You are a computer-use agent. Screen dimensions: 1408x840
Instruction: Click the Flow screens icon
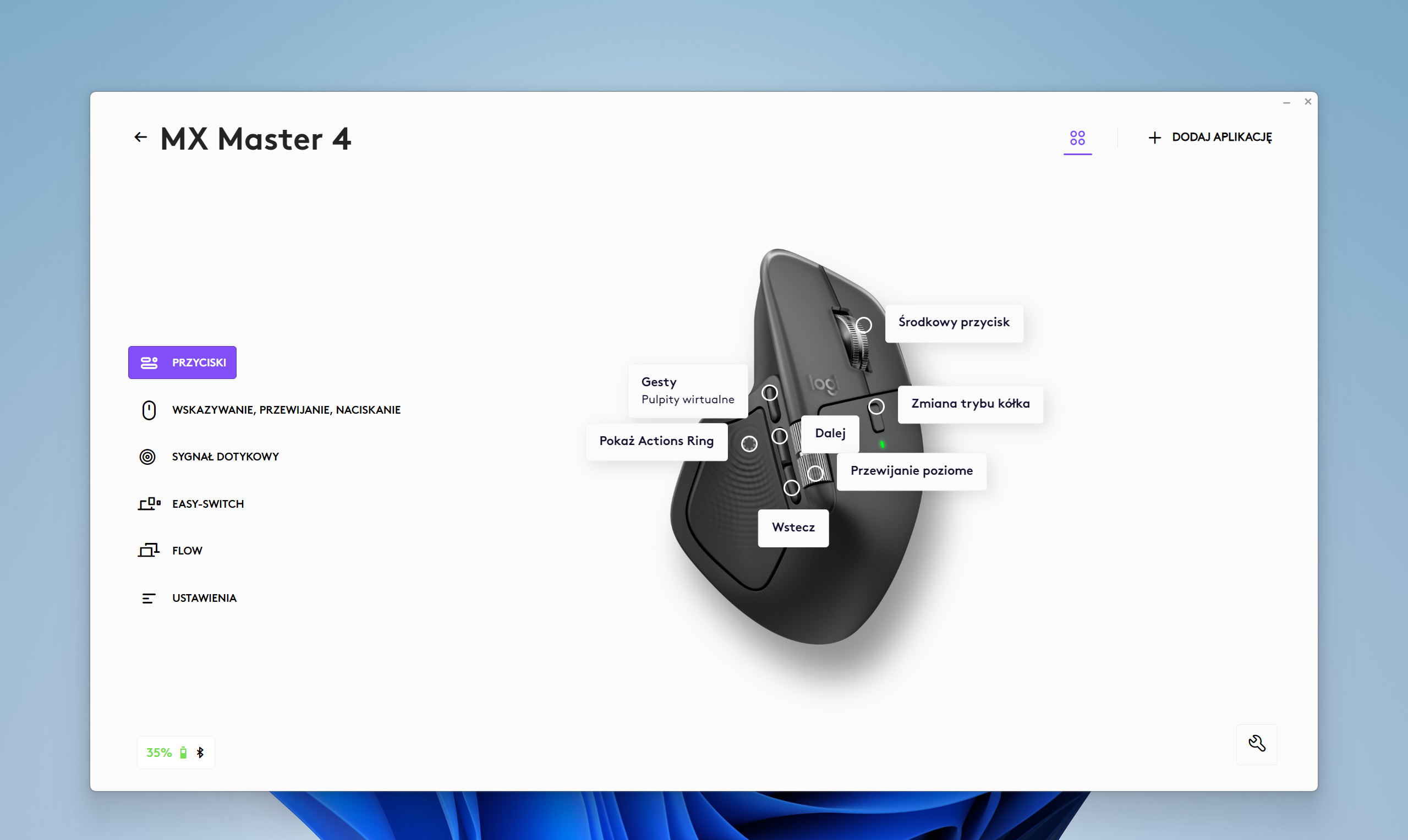pyautogui.click(x=149, y=550)
